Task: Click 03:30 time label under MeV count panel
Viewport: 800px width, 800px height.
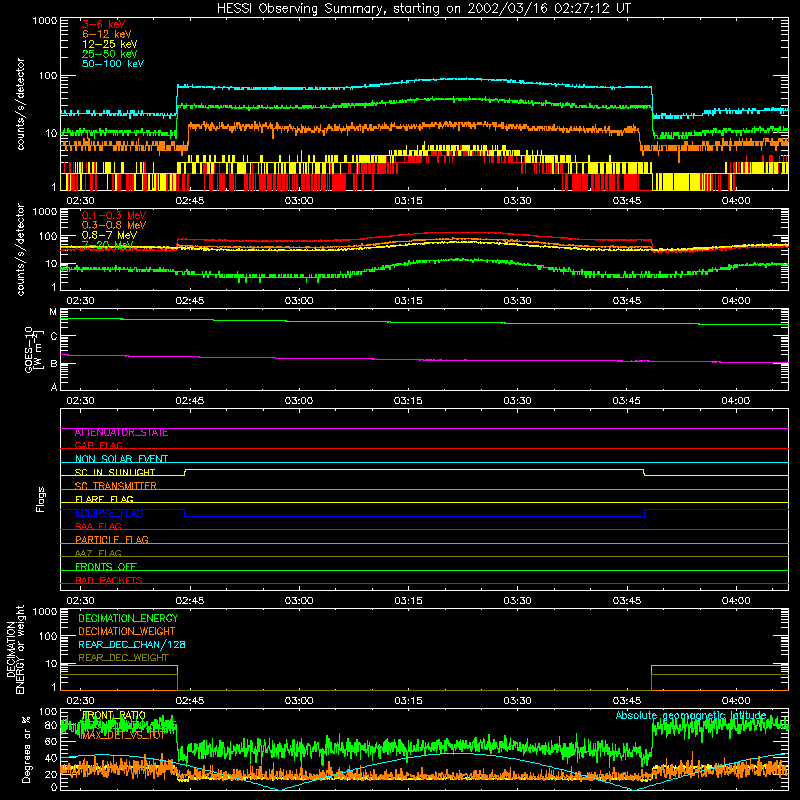Action: (517, 301)
